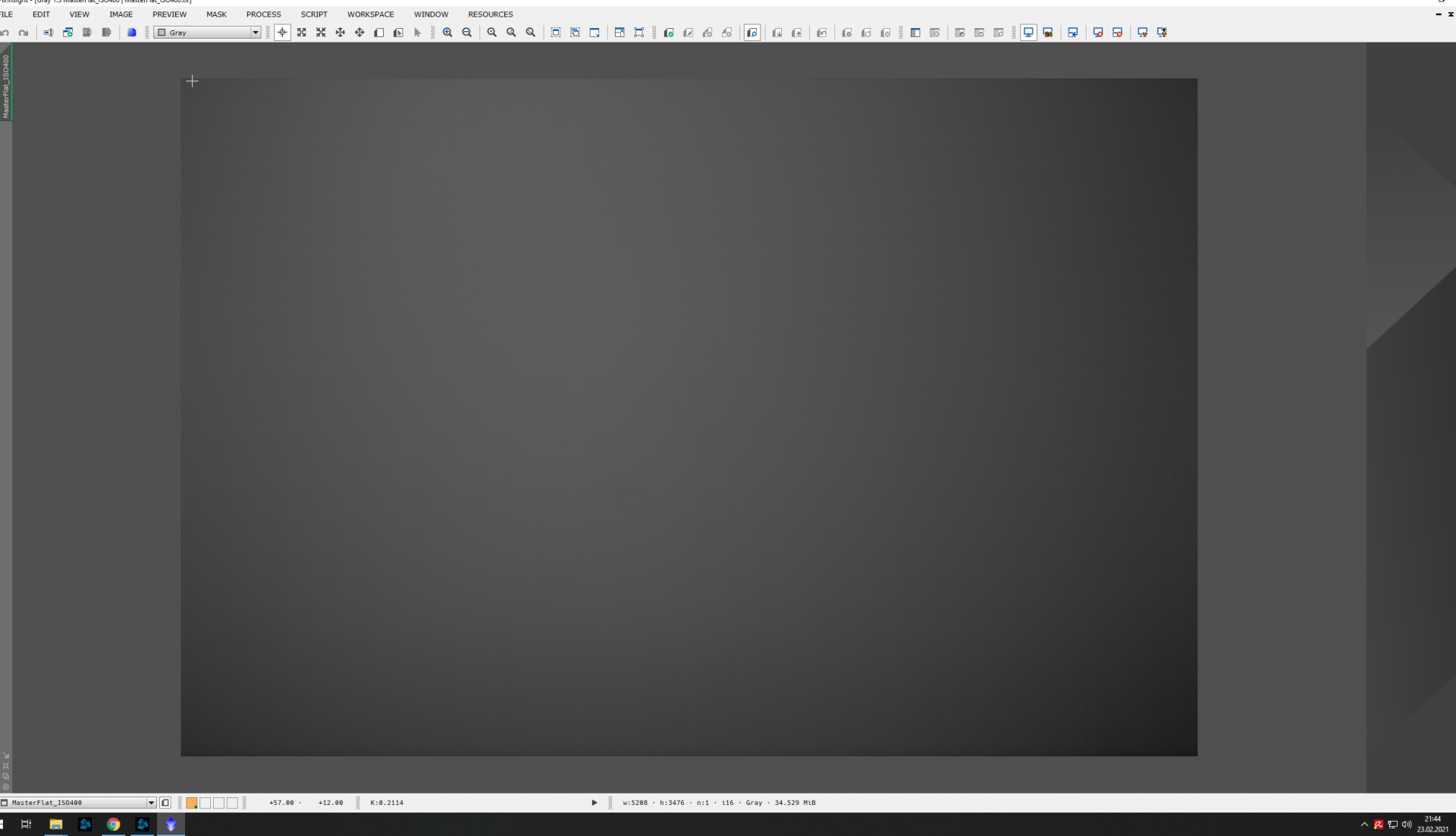Select the inward diagonal arrows tool
The image size is (1456, 836).
(x=321, y=33)
